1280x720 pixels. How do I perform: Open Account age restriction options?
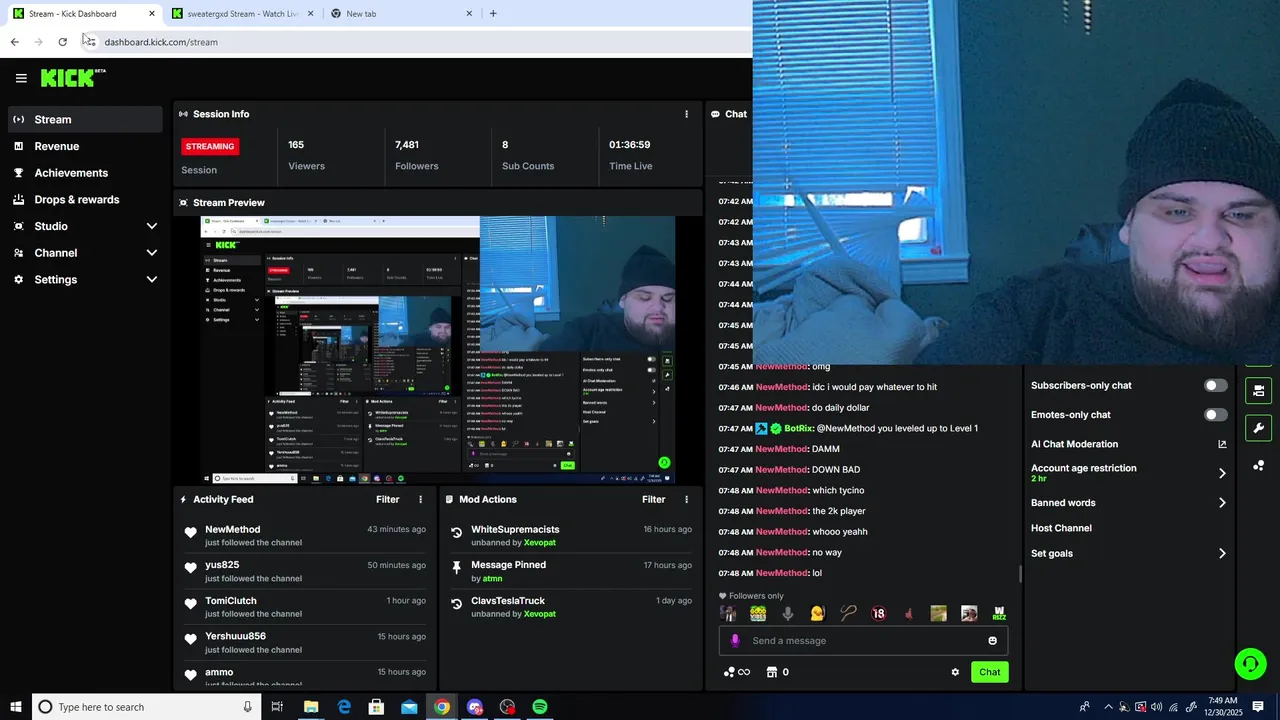[1129, 473]
